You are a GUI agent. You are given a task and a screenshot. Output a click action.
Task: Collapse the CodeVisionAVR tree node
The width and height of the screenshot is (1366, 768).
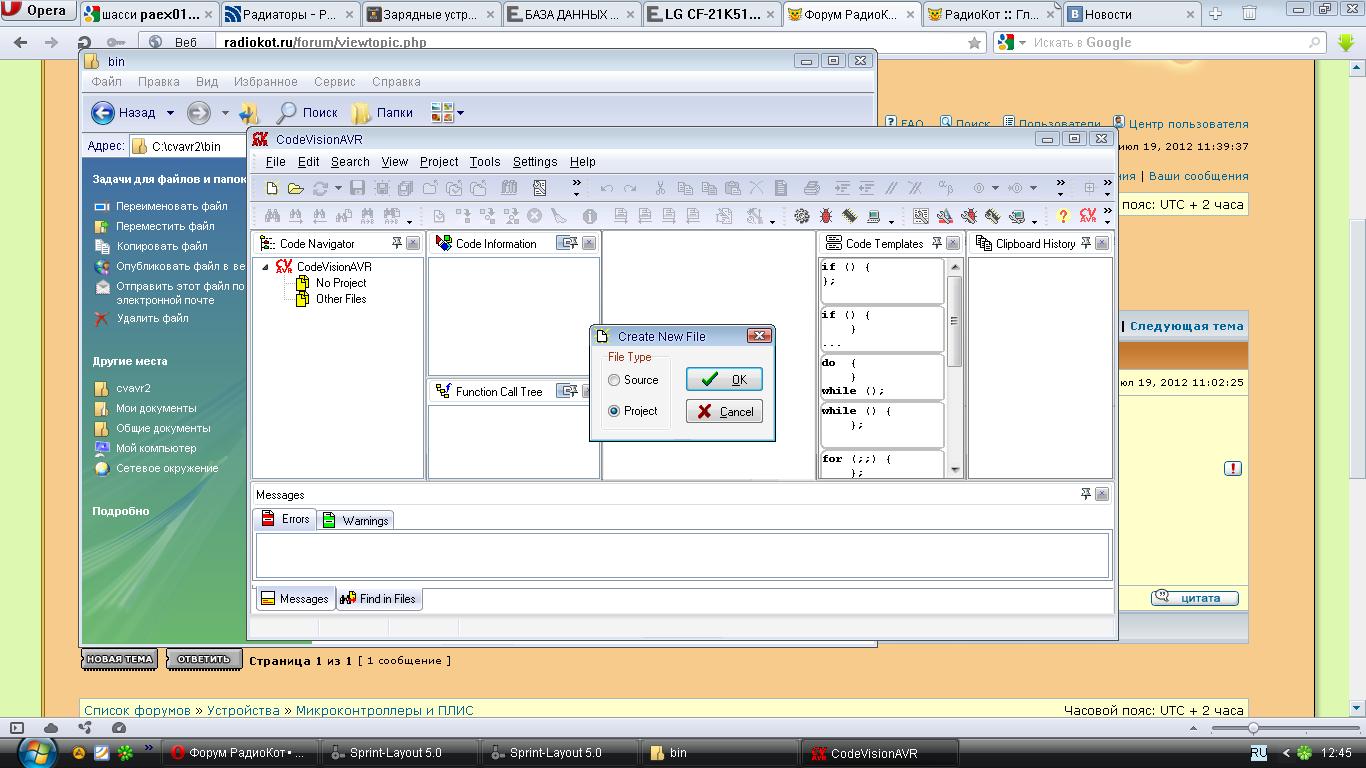coord(266,267)
